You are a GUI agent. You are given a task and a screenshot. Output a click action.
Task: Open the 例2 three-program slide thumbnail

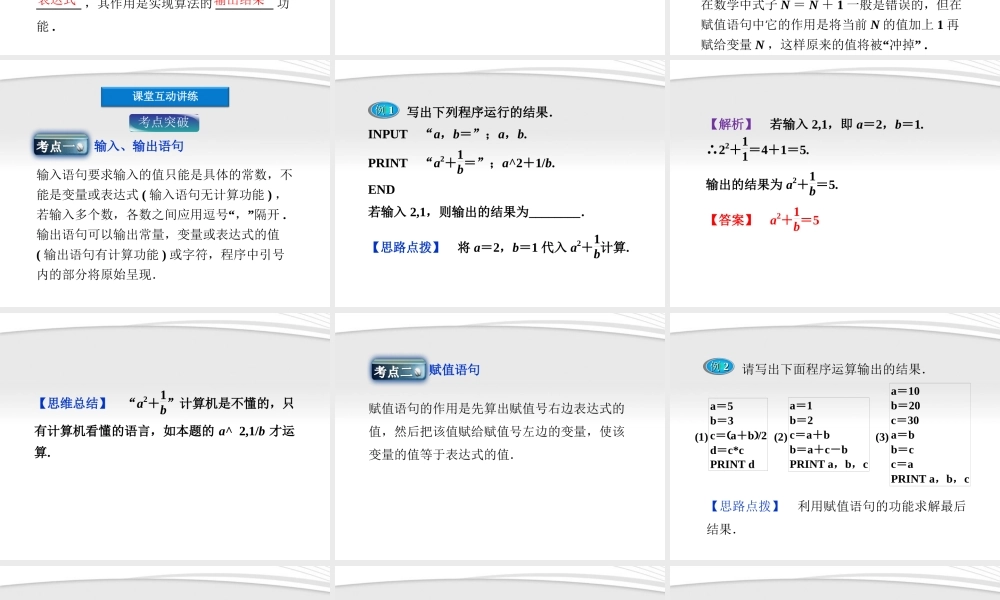(x=835, y=436)
